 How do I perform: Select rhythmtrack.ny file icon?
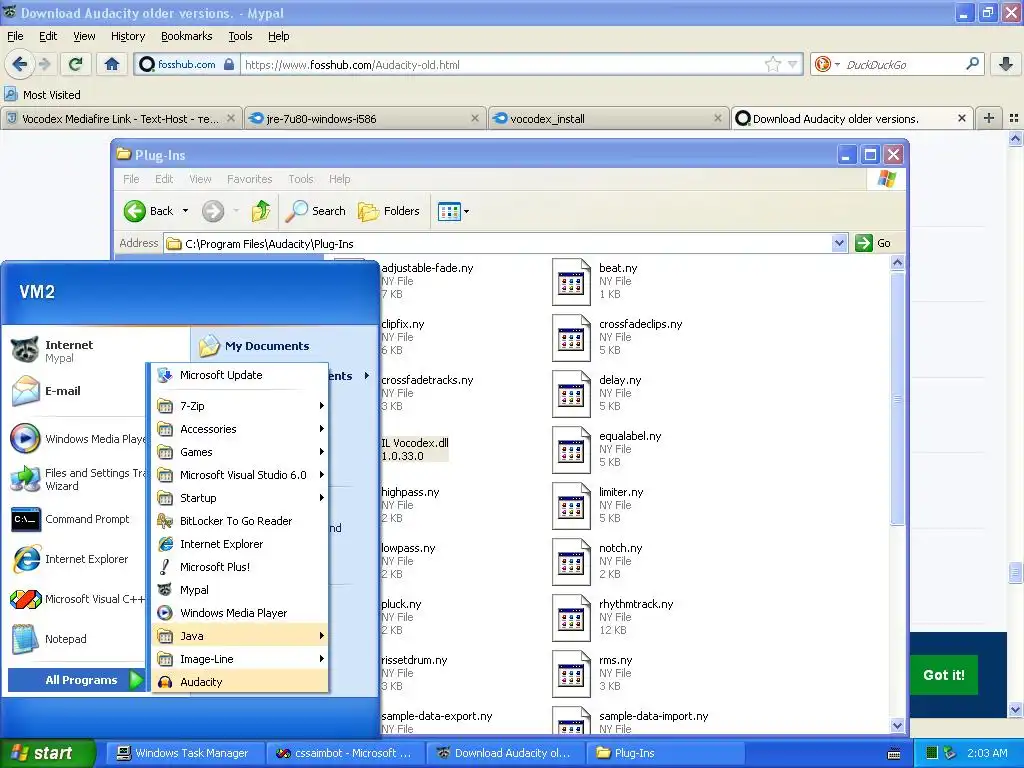[x=571, y=619]
